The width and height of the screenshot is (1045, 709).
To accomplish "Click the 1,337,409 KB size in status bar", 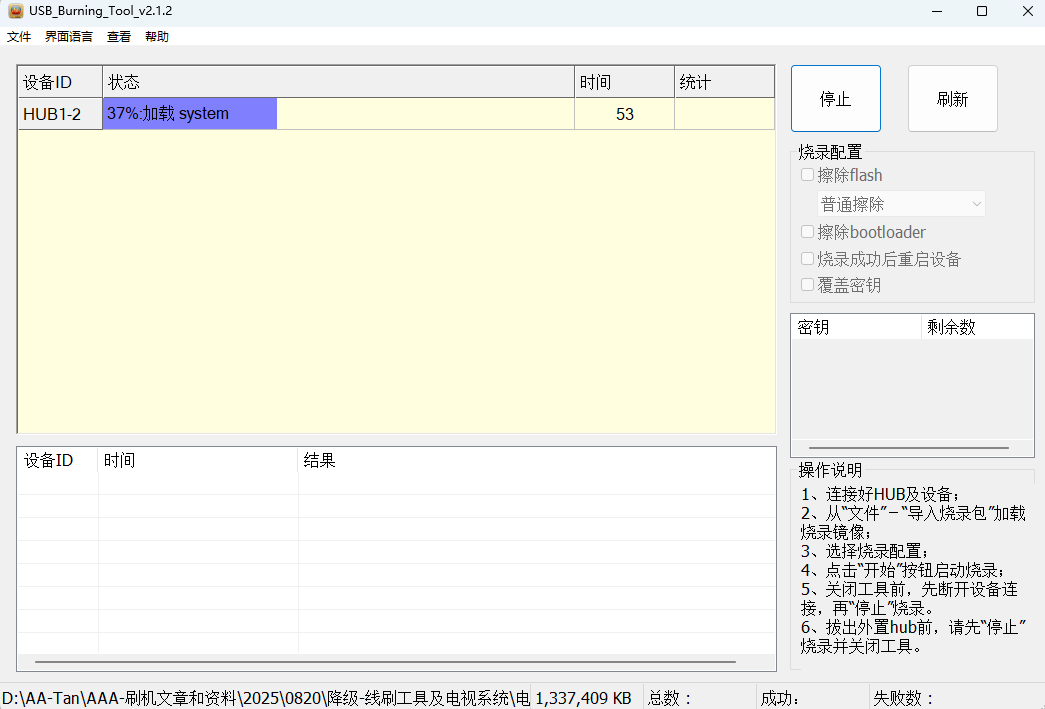I will pos(583,698).
